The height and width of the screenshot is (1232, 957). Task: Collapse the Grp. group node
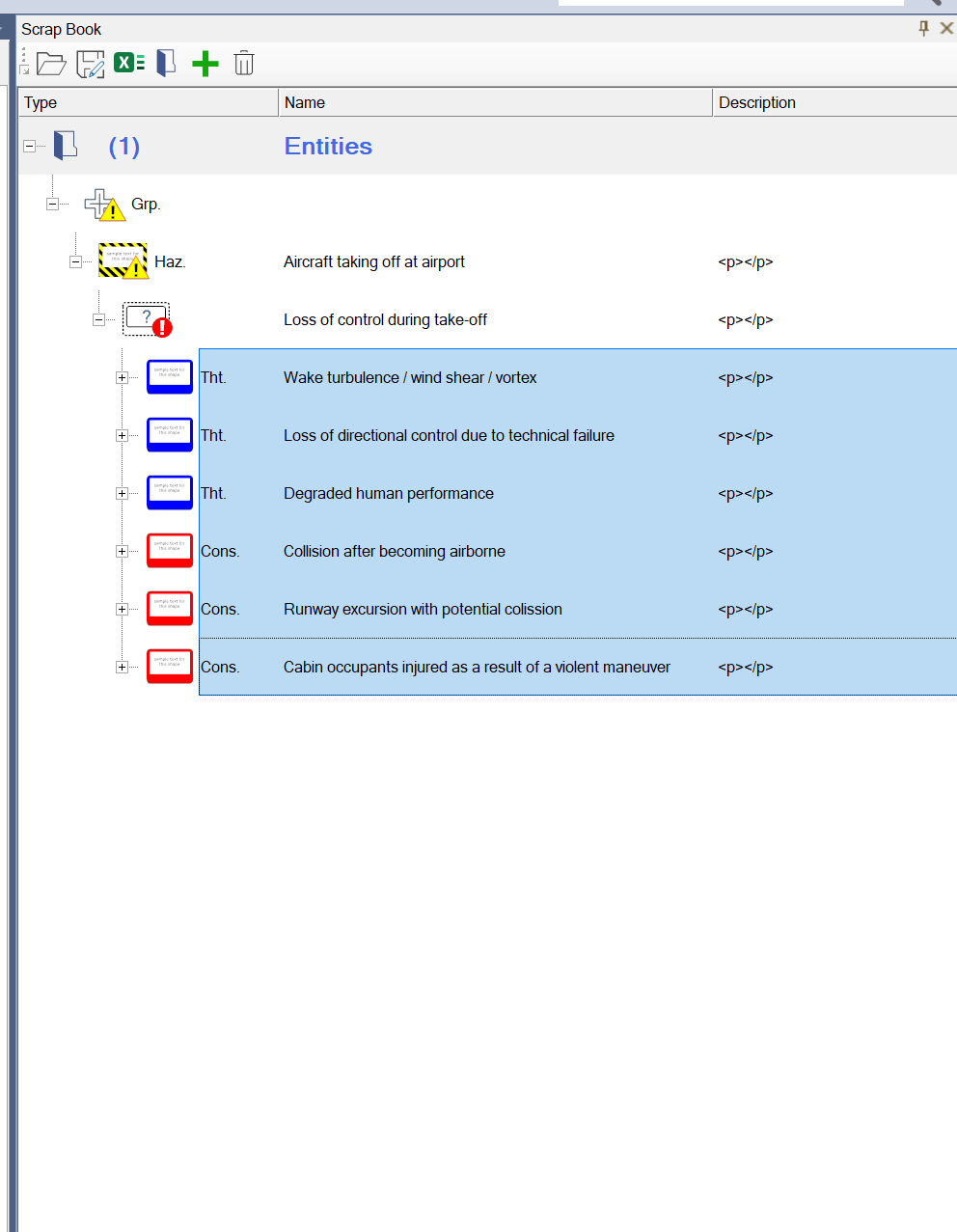coord(52,204)
